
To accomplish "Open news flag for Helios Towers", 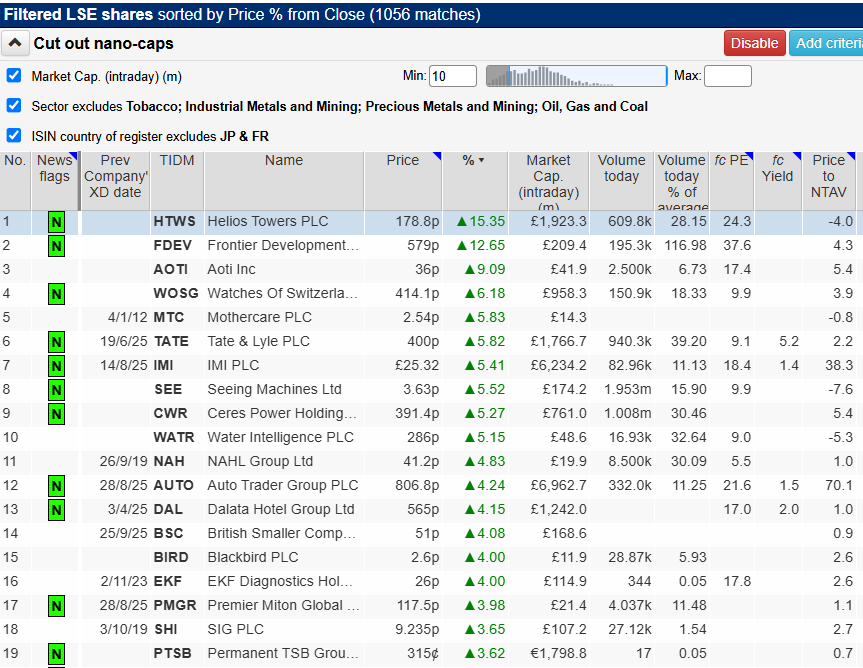I will point(56,222).
